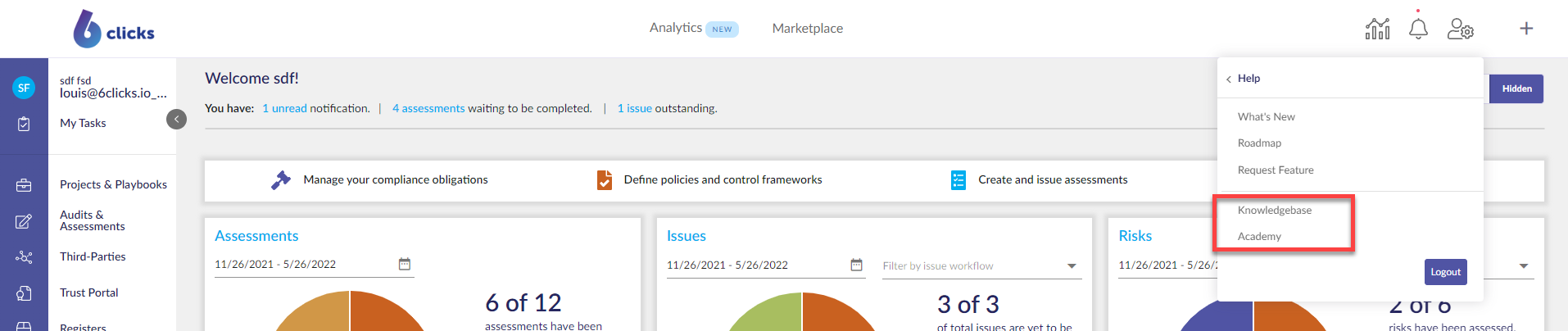This screenshot has width=1568, height=331.
Task: Click the Registers sidebar icon
Action: [x=24, y=326]
